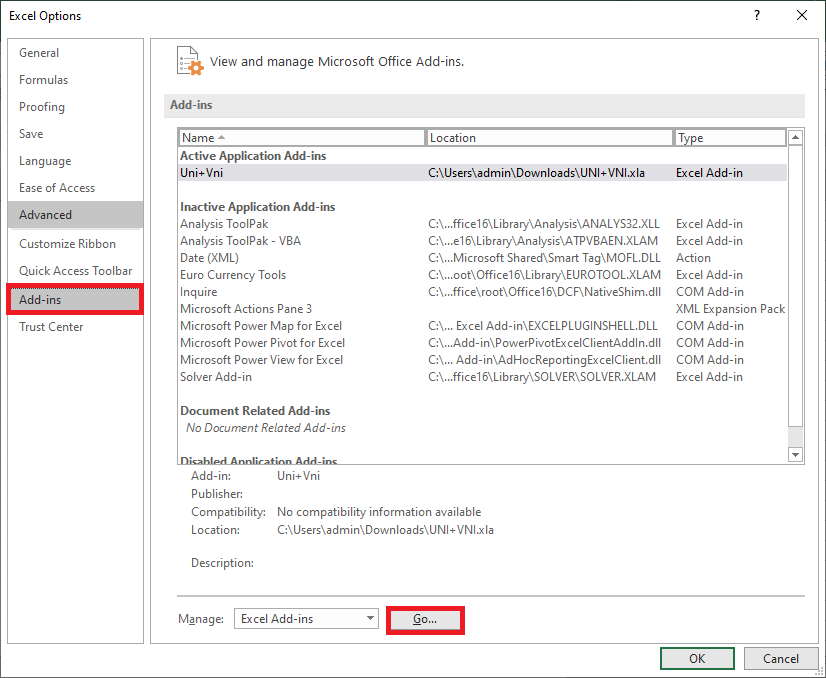Select the Solver Add-in row
The height and width of the screenshot is (678, 826).
[x=483, y=377]
